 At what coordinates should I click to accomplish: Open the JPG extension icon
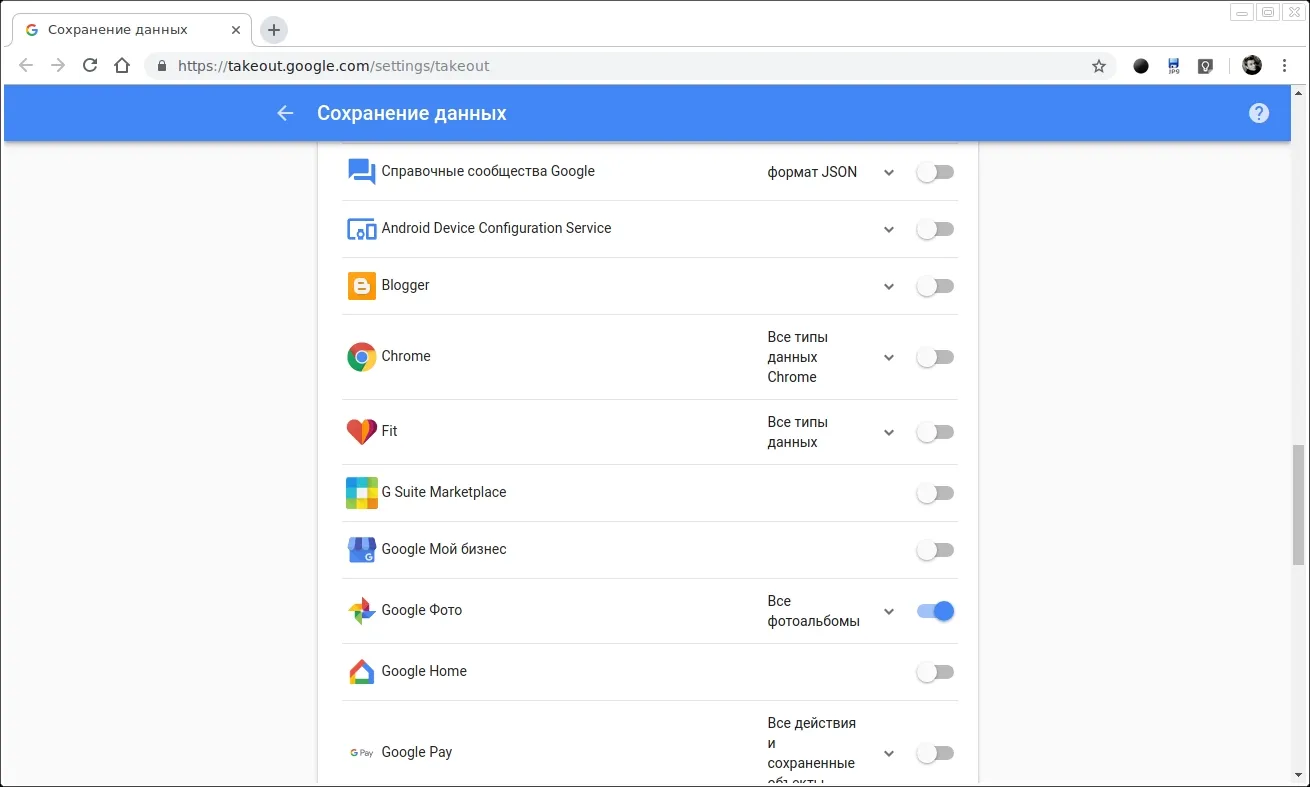[1174, 66]
